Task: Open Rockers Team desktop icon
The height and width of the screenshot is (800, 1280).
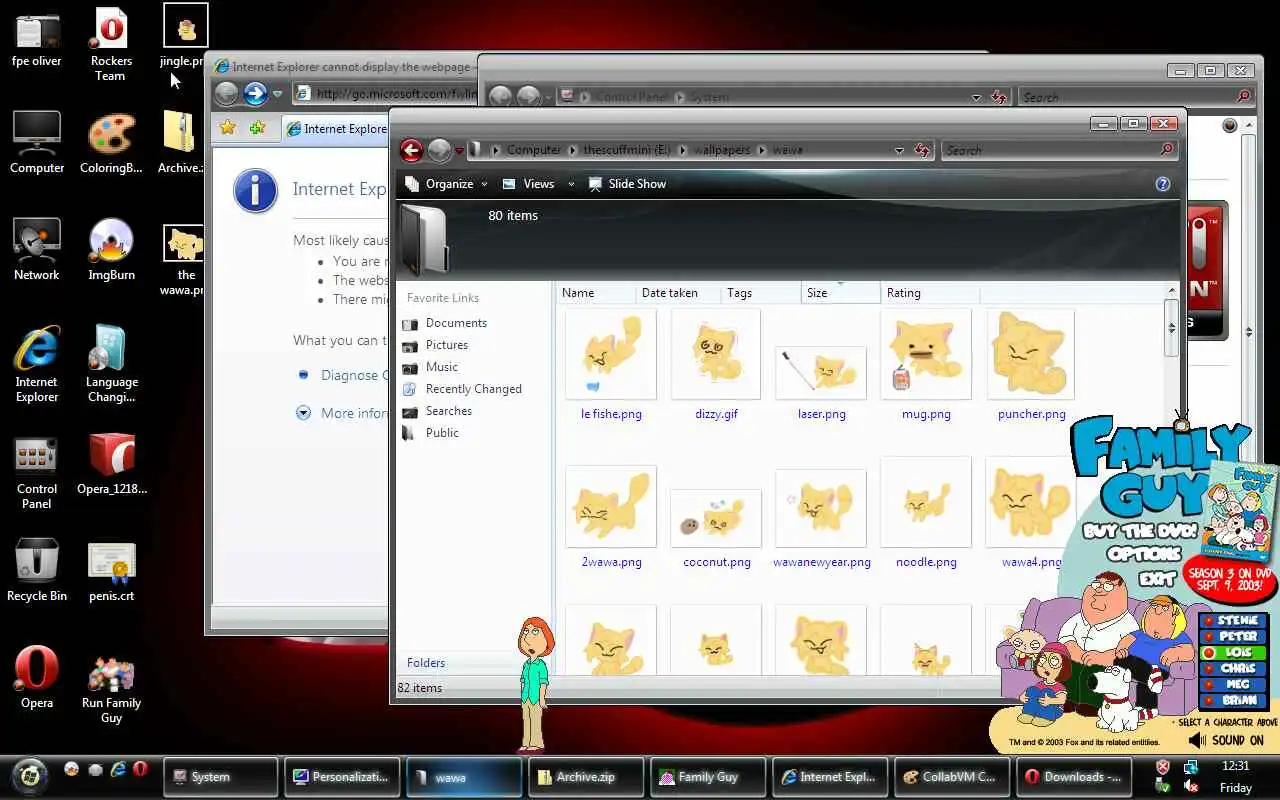Action: (111, 45)
